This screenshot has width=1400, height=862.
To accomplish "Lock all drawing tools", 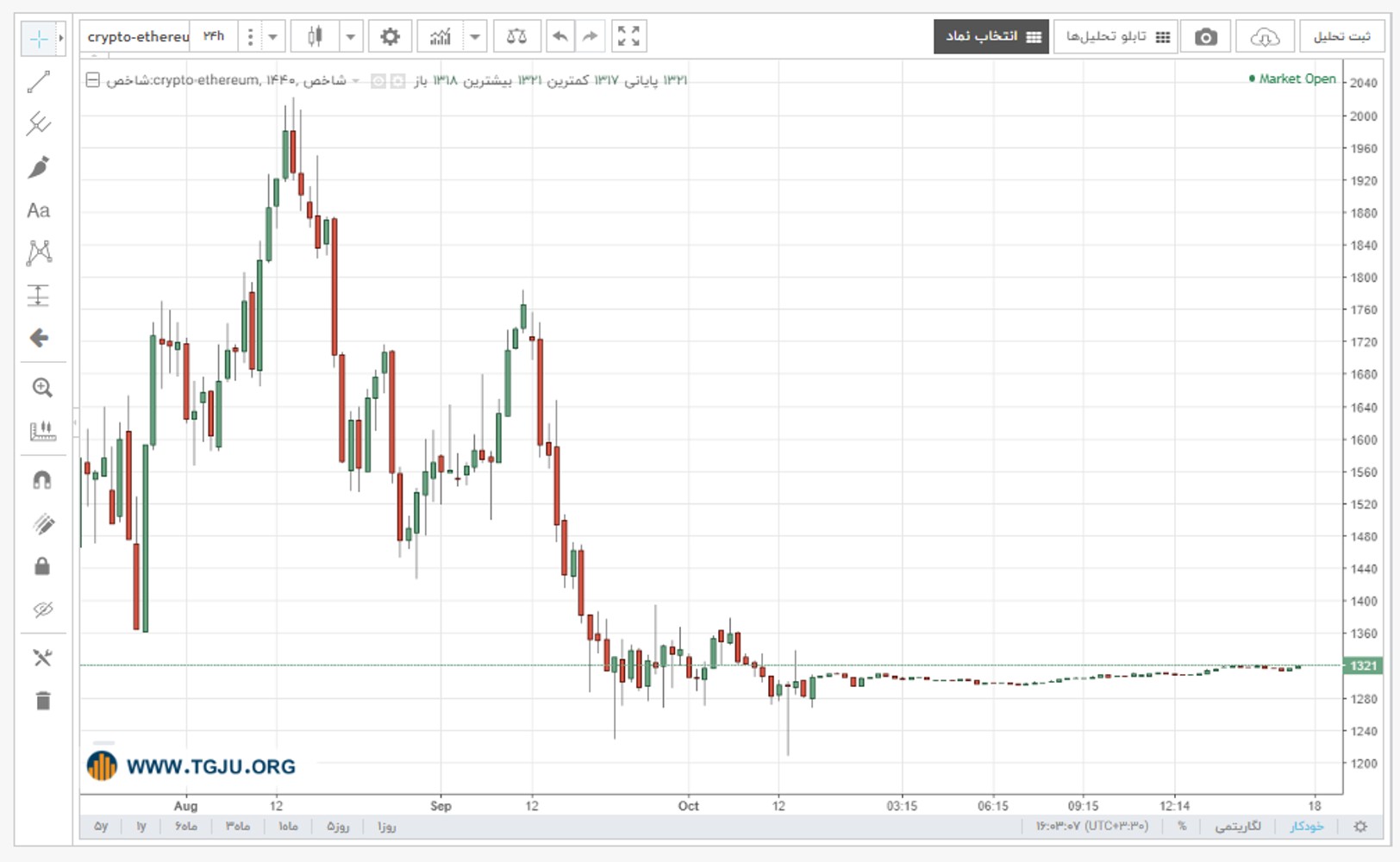I will coord(41,566).
